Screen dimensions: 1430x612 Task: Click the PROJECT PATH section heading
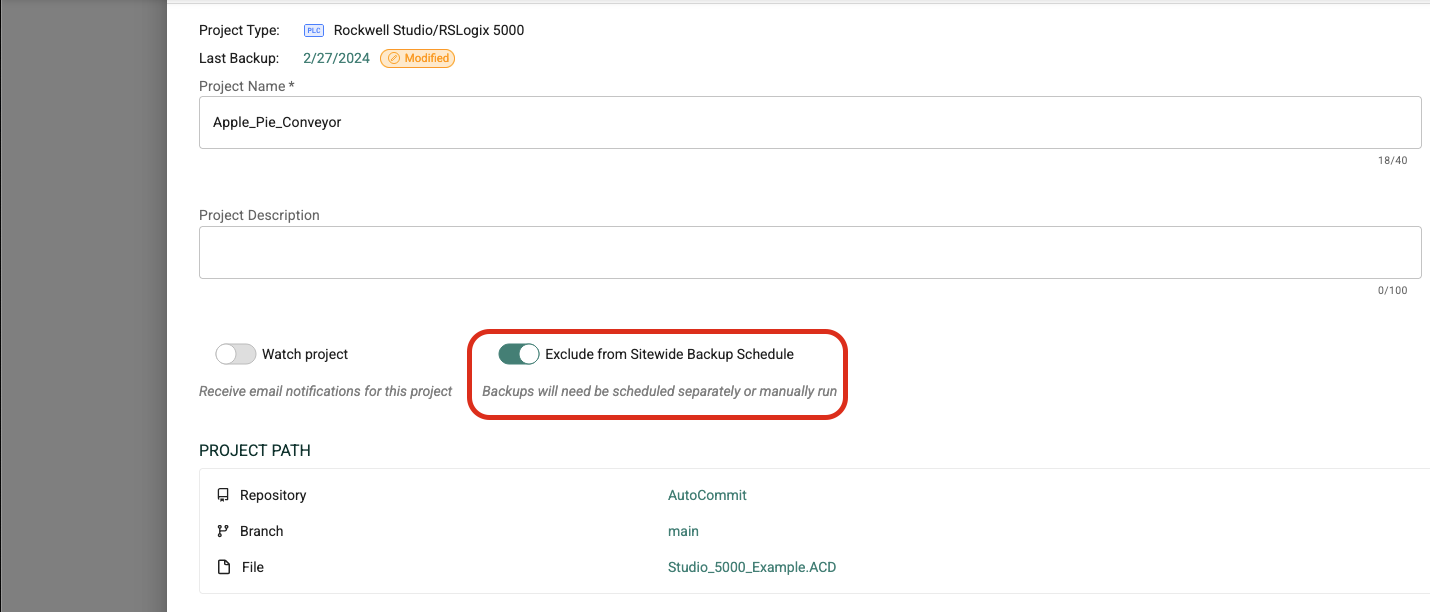pos(254,450)
